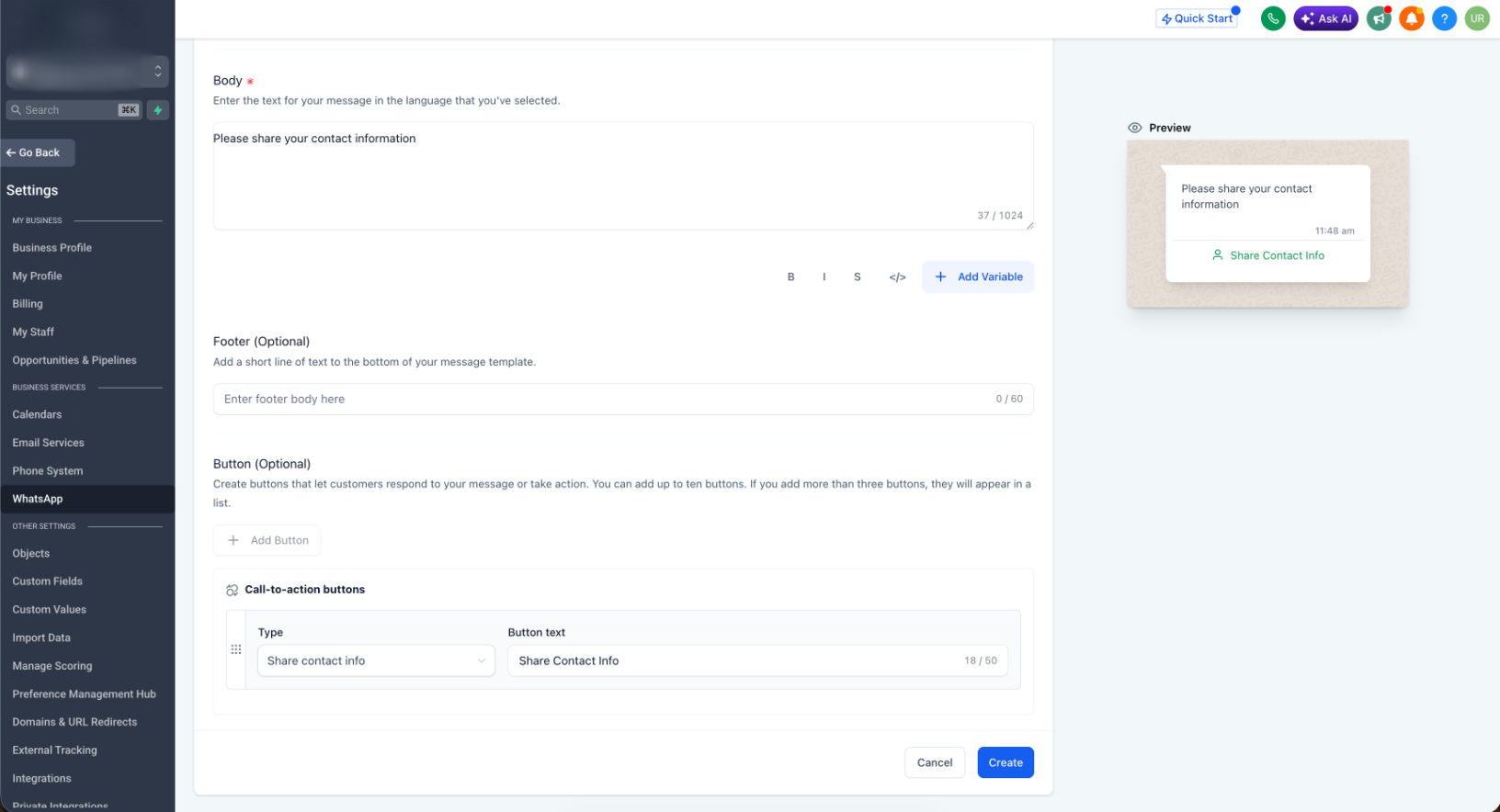Click Go Back in sidebar
Viewport: 1500px width, 812px height.
tap(38, 152)
